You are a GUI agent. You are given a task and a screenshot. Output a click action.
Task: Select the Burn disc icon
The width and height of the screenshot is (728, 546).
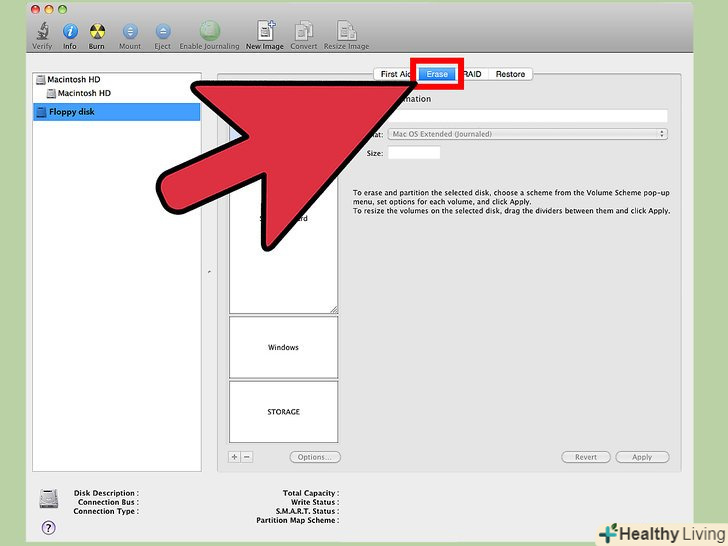coord(97,31)
